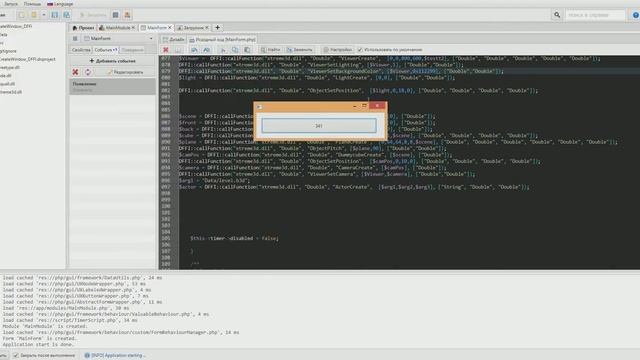Click the Заменить replace button
Screen dimensions: 640x360
pyautogui.click(x=300, y=50)
